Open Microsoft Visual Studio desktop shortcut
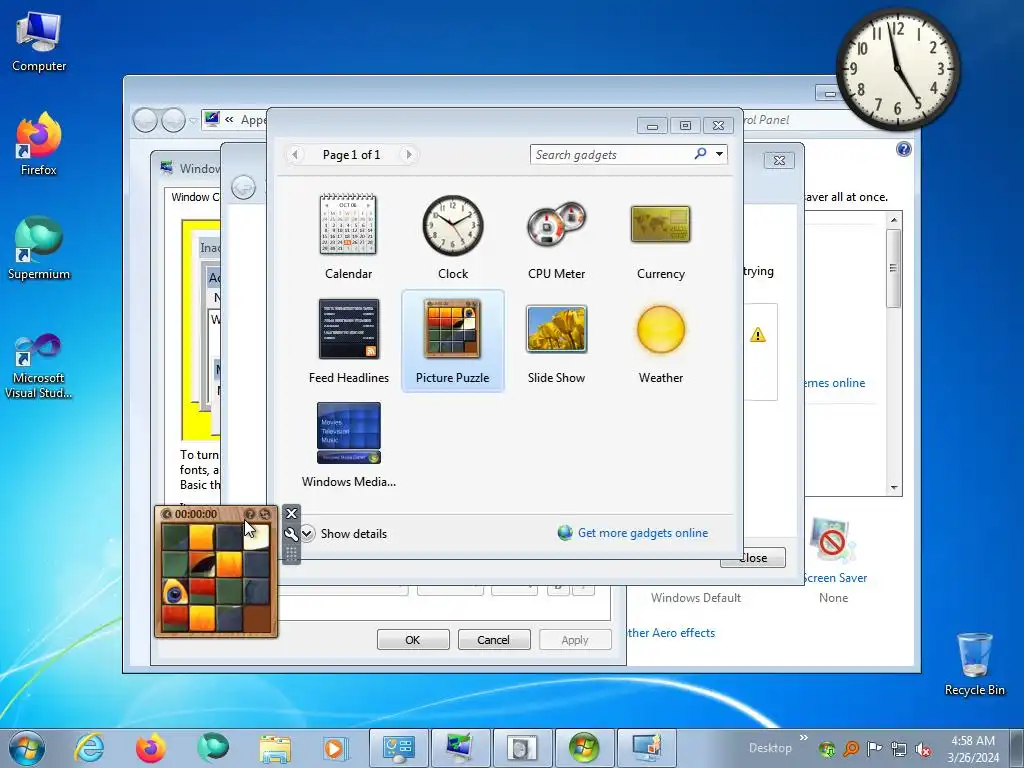Image resolution: width=1024 pixels, height=768 pixels. tap(39, 366)
